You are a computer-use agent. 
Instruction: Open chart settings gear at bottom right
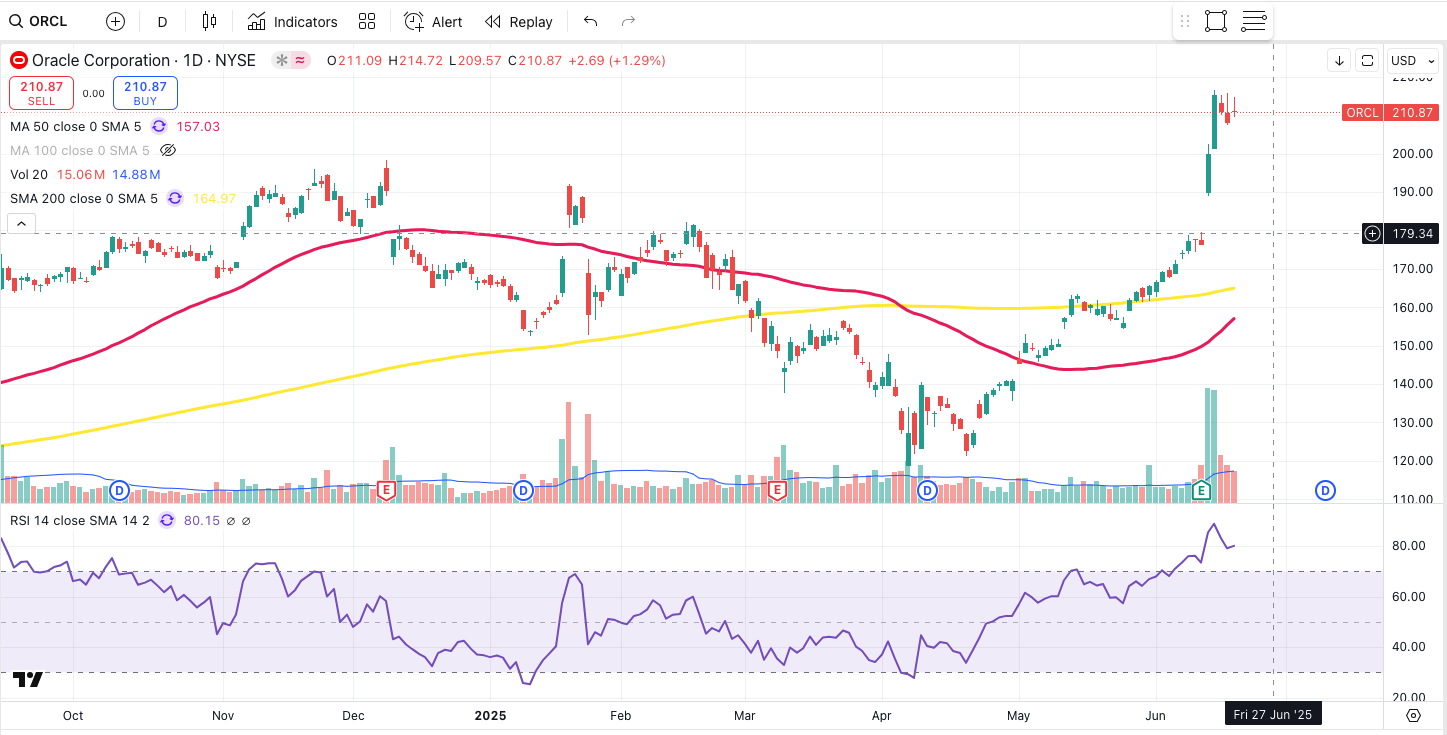(x=1413, y=715)
